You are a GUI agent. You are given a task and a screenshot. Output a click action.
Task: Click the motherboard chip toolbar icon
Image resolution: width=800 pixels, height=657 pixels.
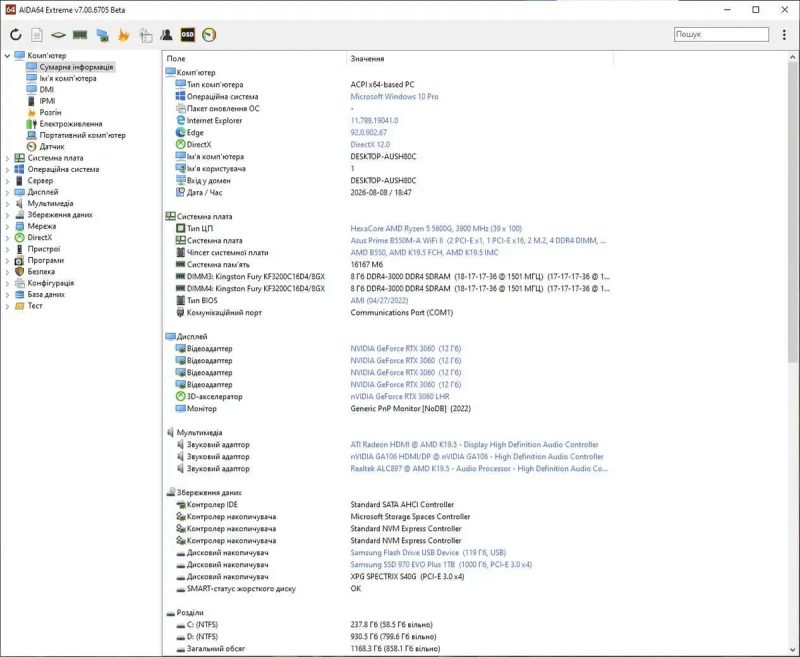(x=58, y=35)
